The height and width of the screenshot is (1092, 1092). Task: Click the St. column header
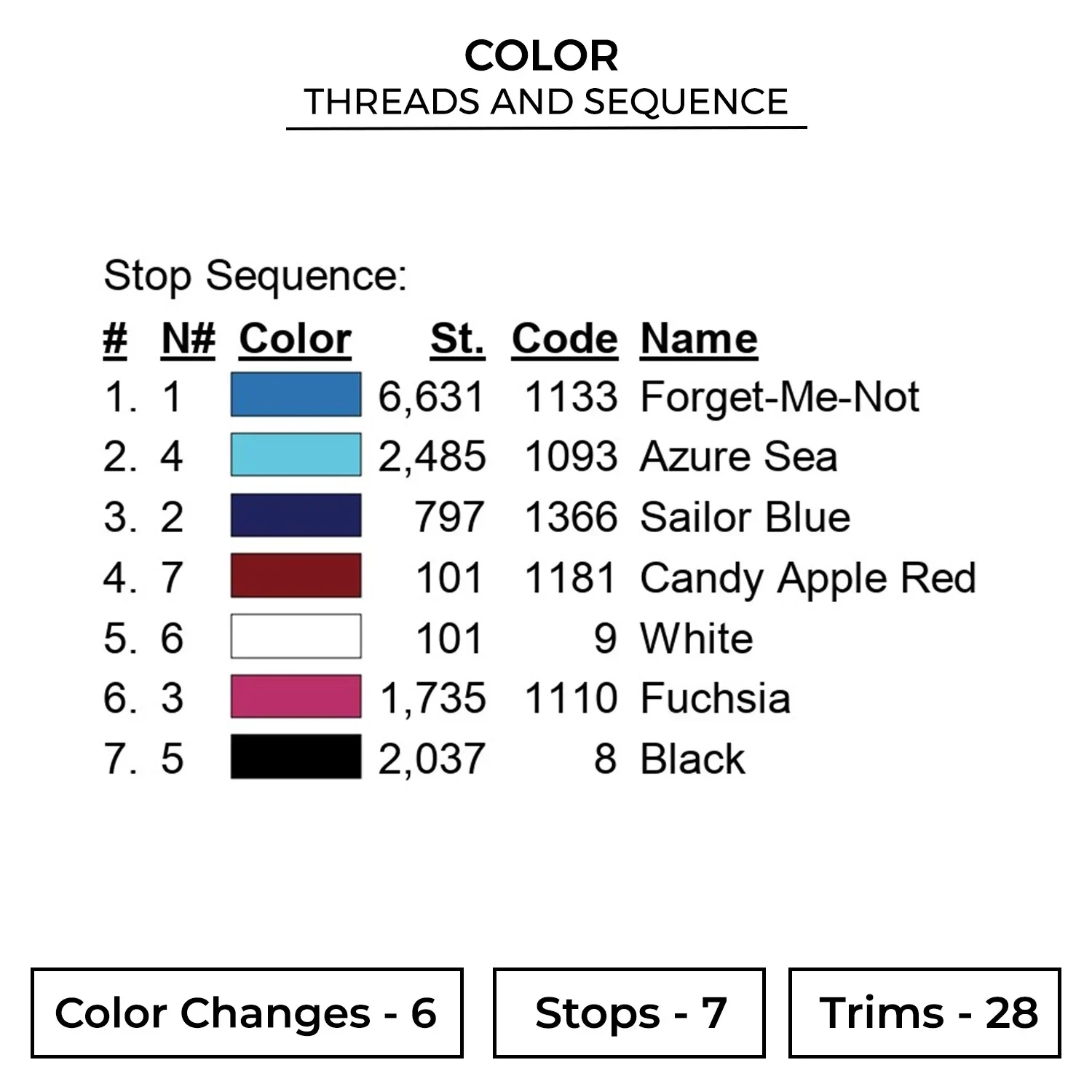[x=457, y=339]
